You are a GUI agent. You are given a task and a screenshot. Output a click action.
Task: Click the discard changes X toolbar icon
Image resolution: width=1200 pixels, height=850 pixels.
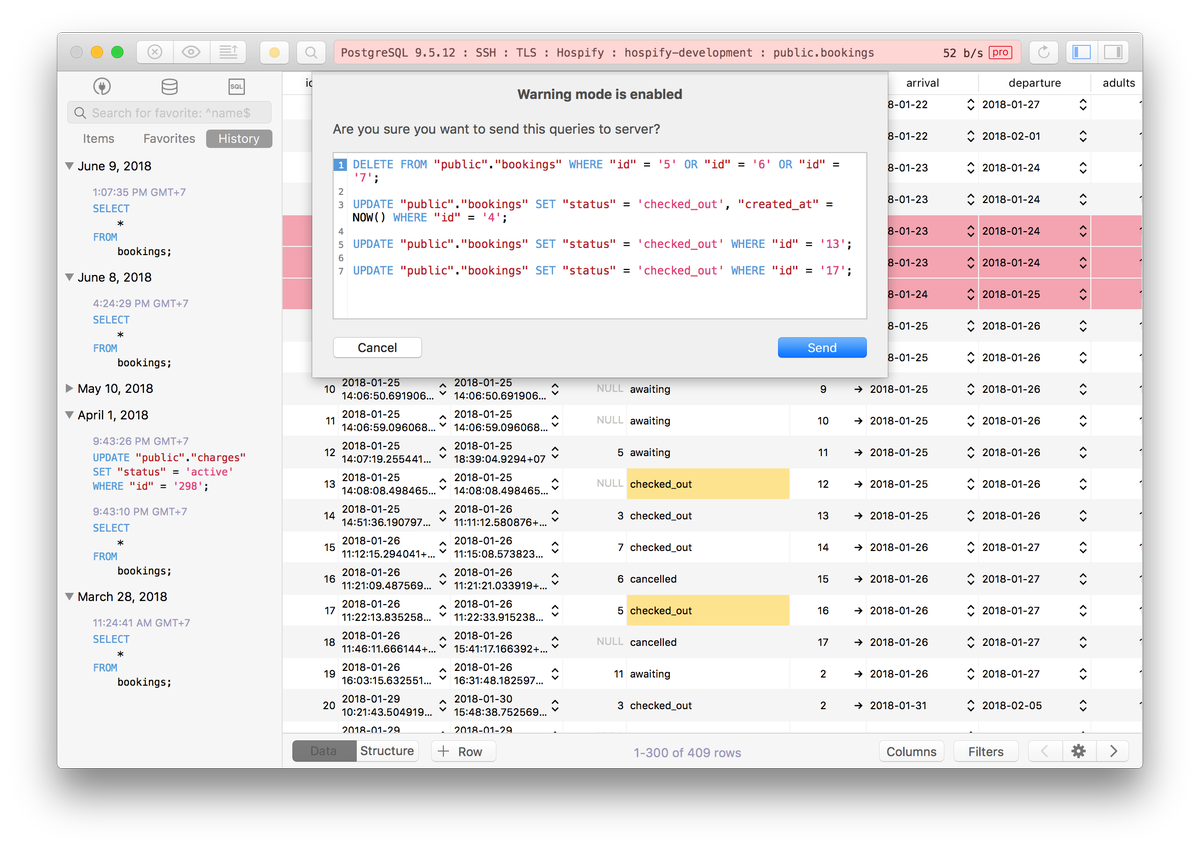click(155, 52)
